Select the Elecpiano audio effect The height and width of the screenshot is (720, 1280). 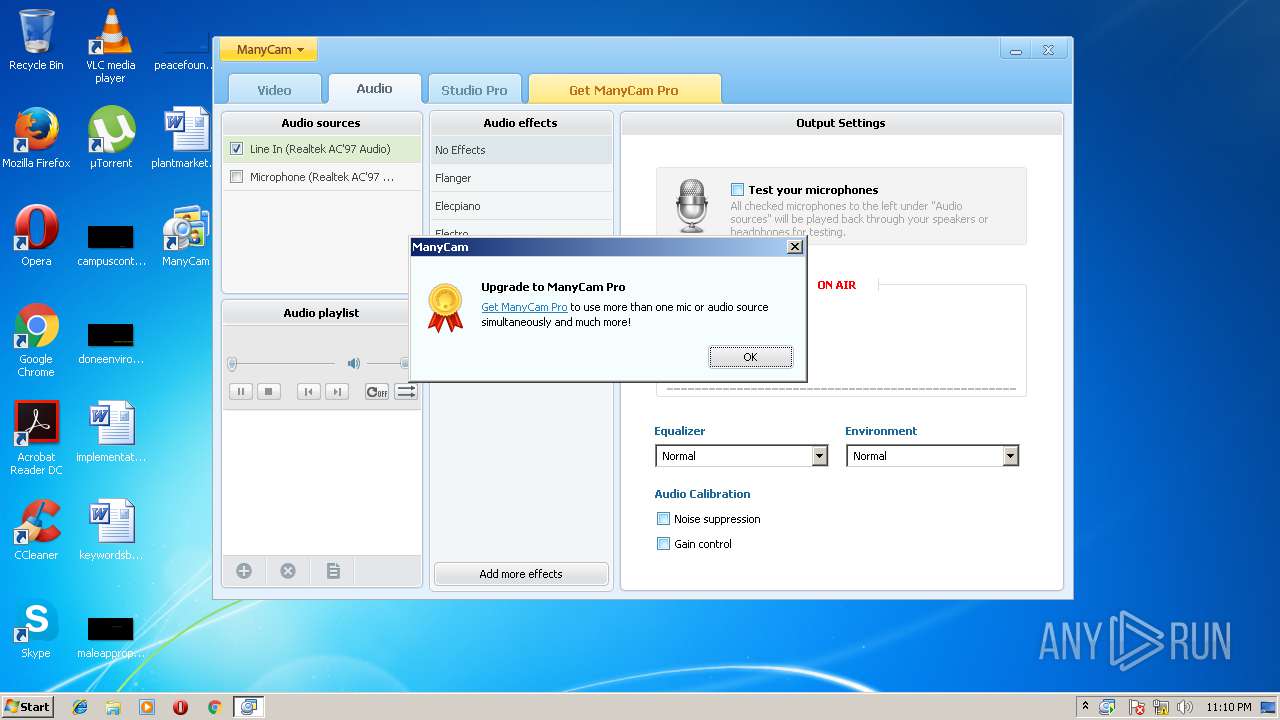click(x=521, y=206)
